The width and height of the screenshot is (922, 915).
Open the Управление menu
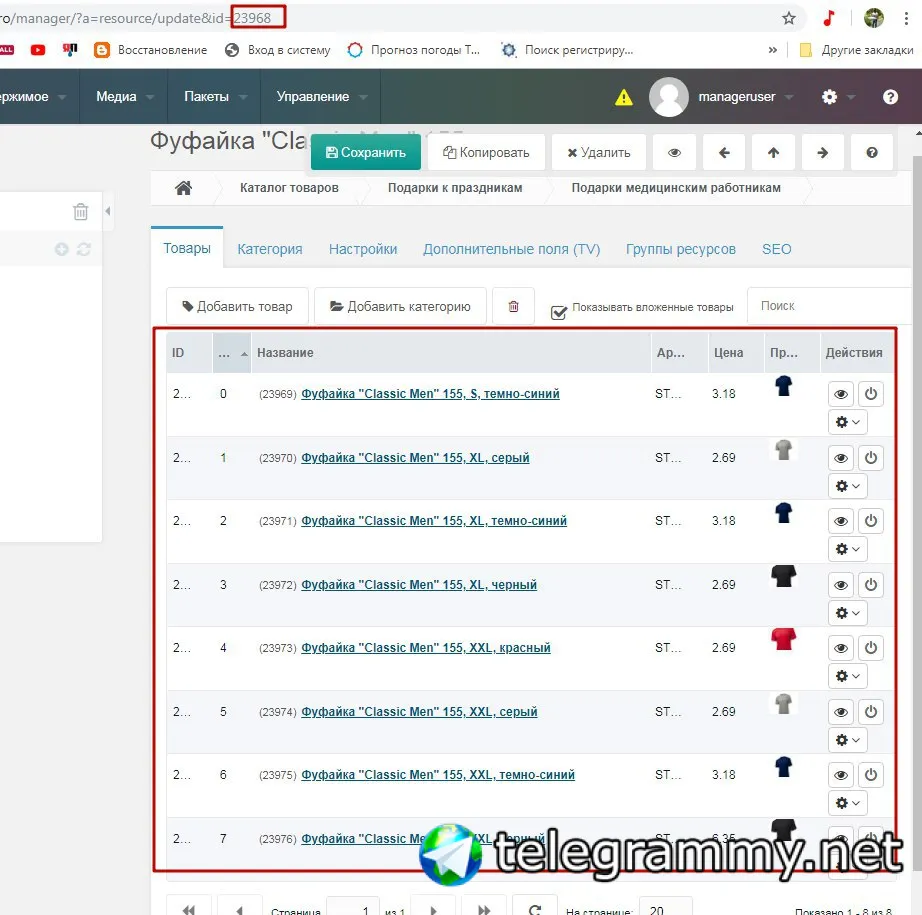pos(321,96)
